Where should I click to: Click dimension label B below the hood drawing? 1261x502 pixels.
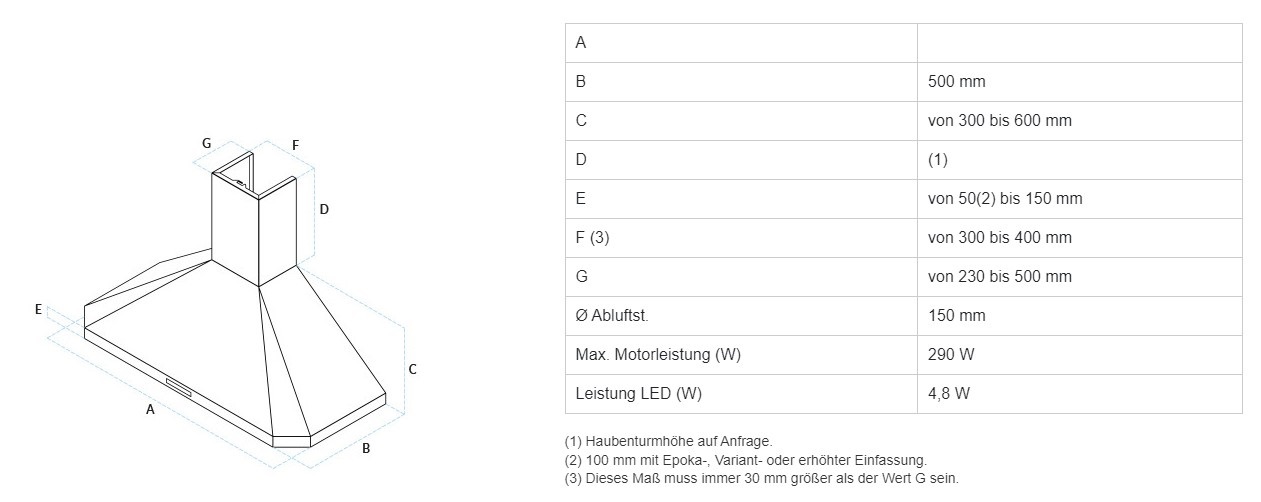click(366, 449)
